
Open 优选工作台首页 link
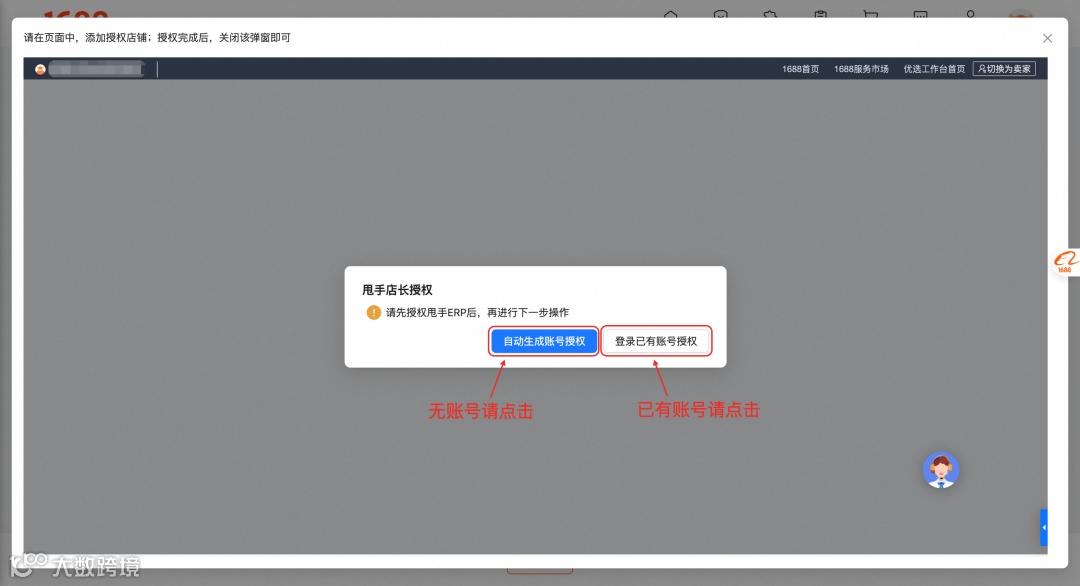click(934, 69)
